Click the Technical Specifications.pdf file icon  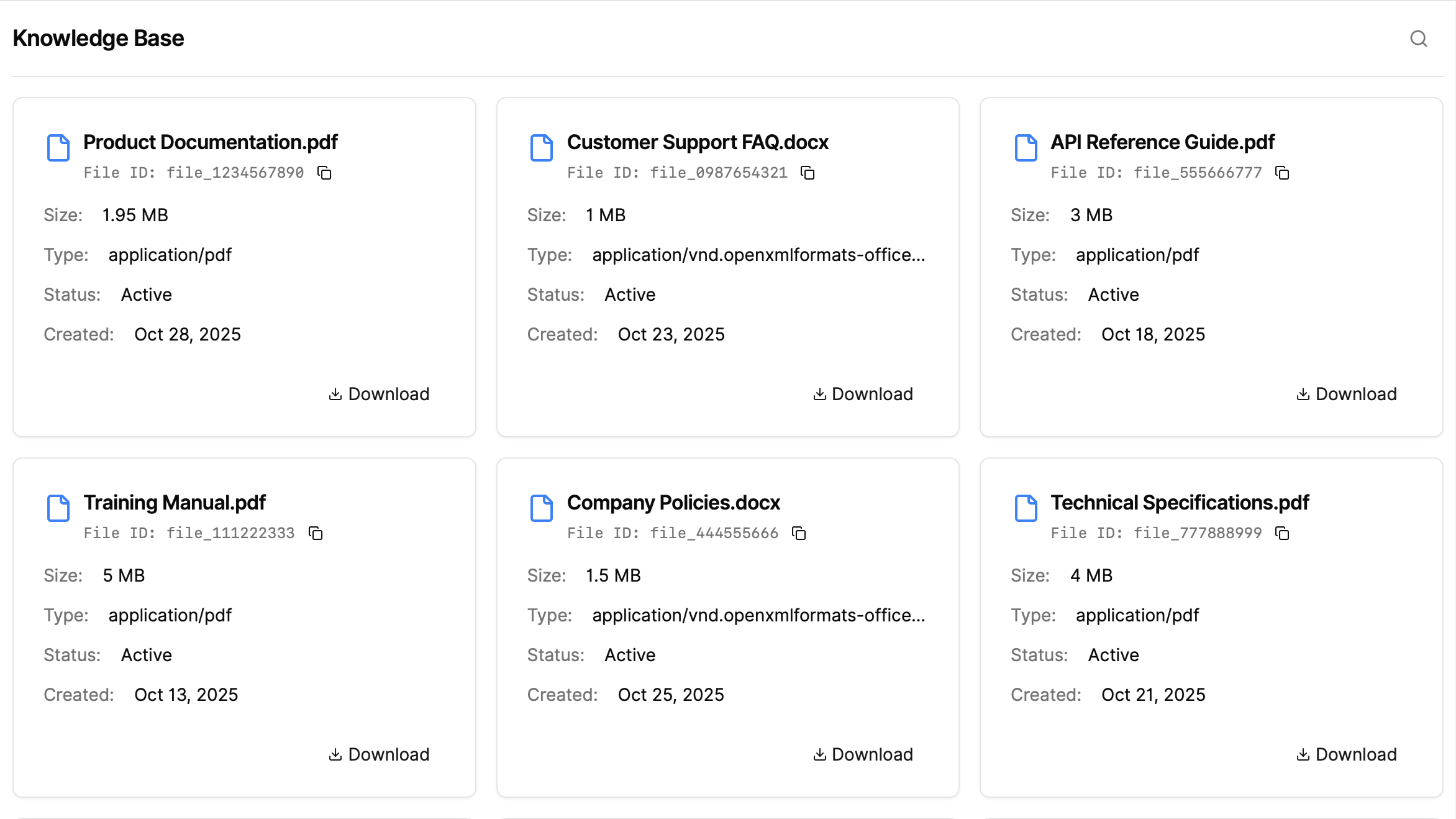[x=1026, y=508]
